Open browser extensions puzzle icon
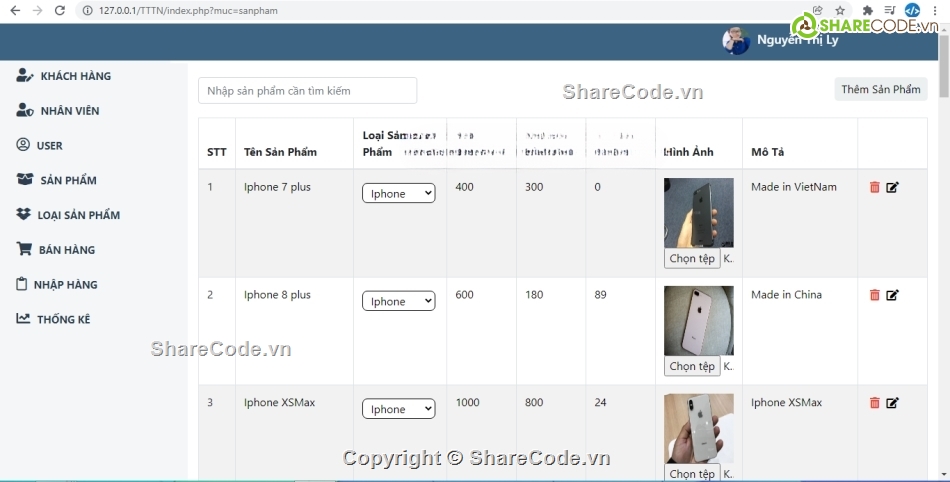 pyautogui.click(x=868, y=10)
